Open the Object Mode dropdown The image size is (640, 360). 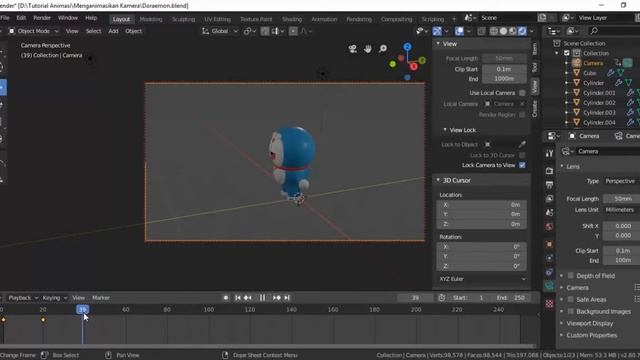tap(33, 31)
